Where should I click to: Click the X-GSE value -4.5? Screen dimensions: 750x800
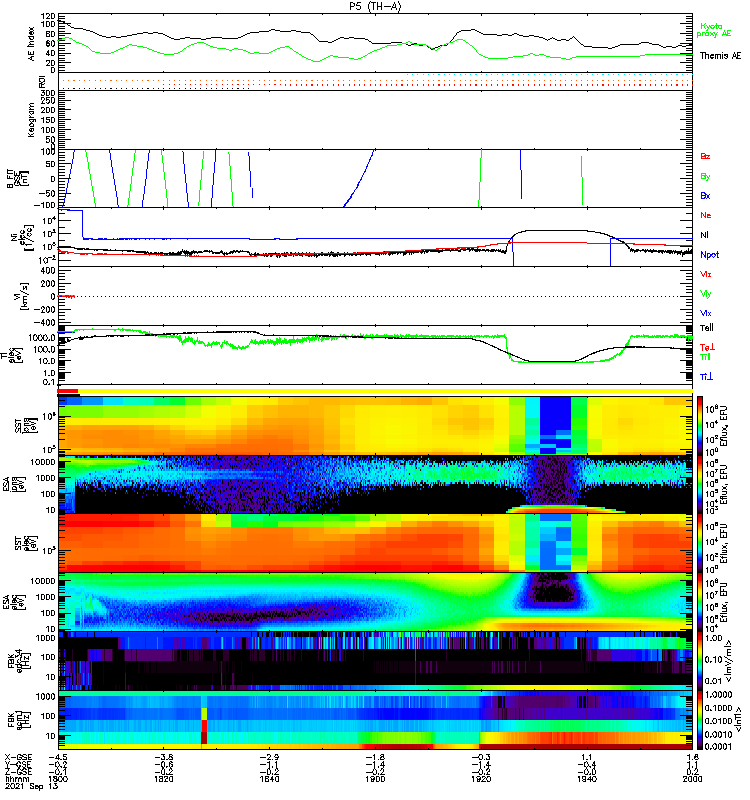(58, 758)
